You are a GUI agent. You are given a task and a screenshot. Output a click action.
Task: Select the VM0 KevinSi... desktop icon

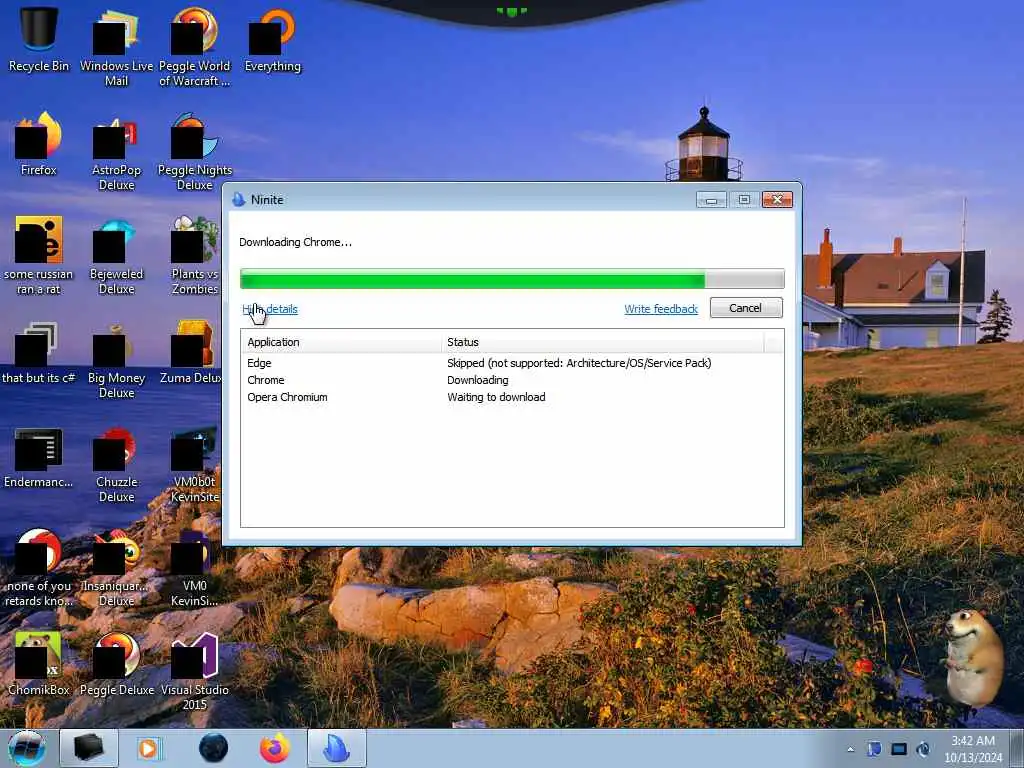tap(195, 568)
